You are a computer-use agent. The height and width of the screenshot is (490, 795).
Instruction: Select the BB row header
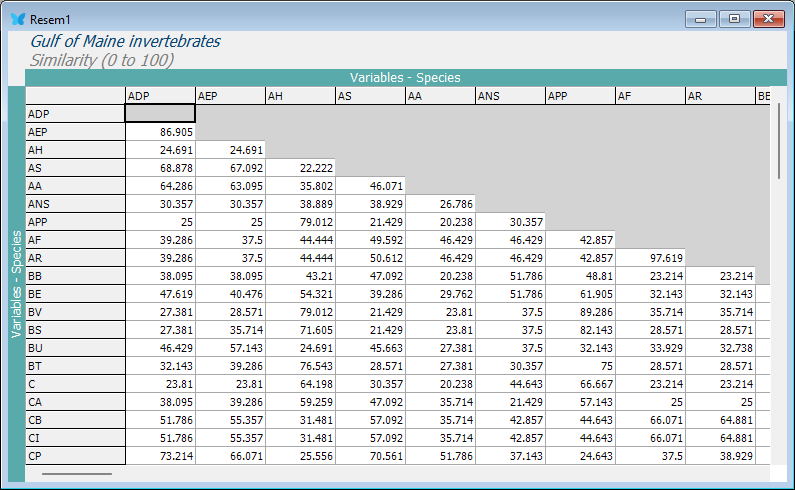tap(75, 276)
